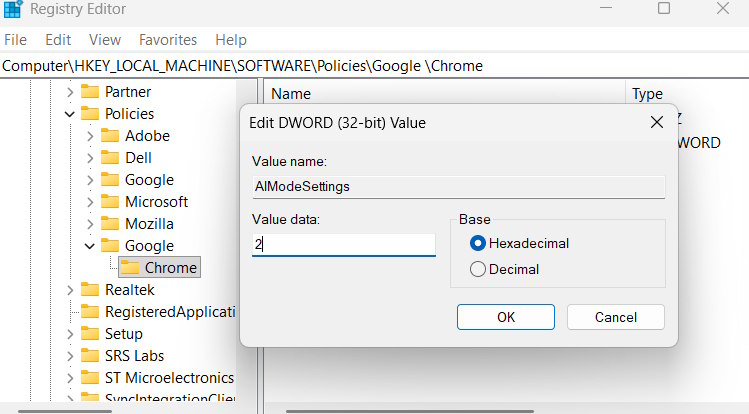The height and width of the screenshot is (414, 749).
Task: Click the ST Microelectronics folder icon
Action: coord(90,377)
